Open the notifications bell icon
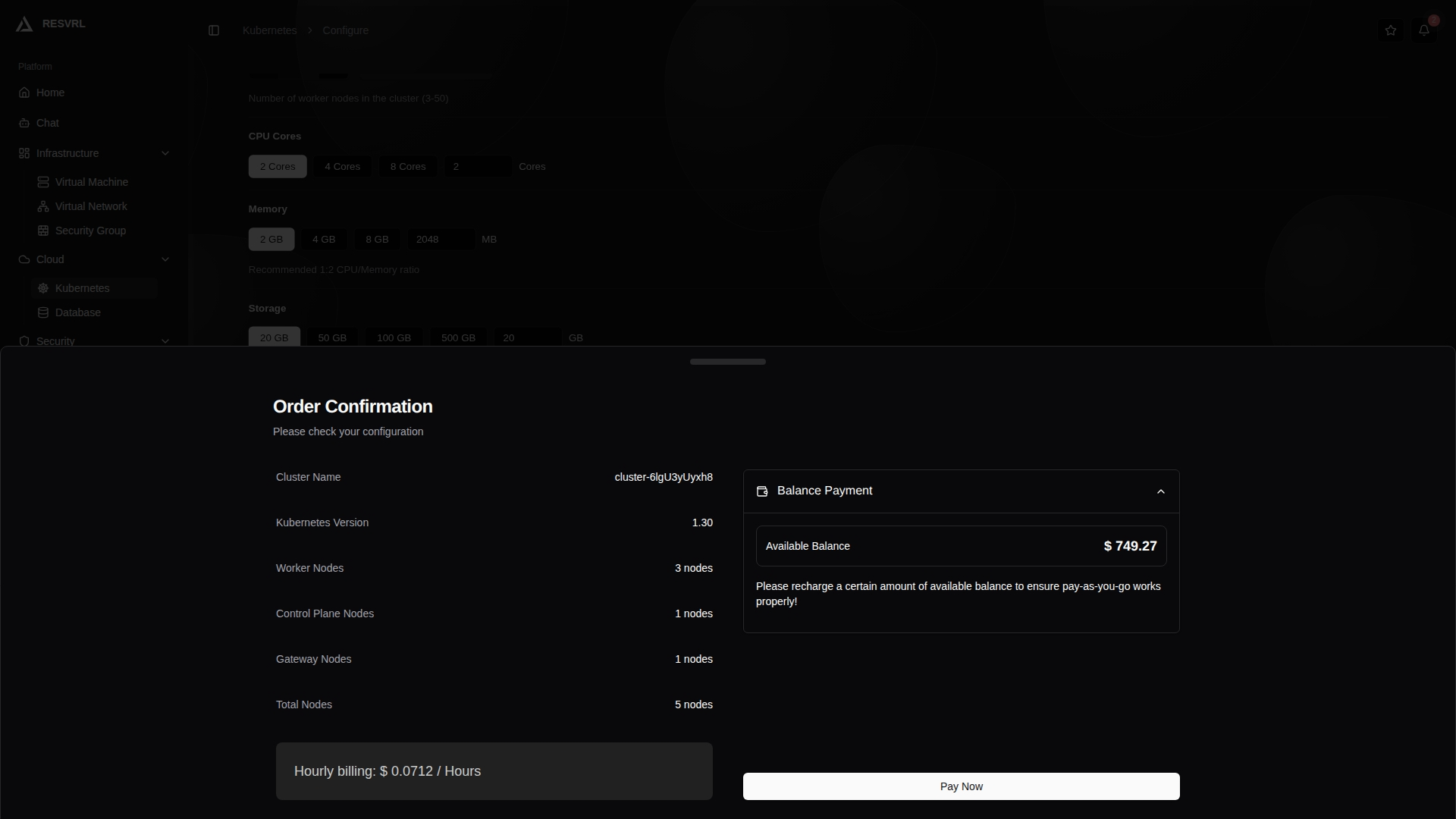This screenshot has height=819, width=1456. point(1424,30)
